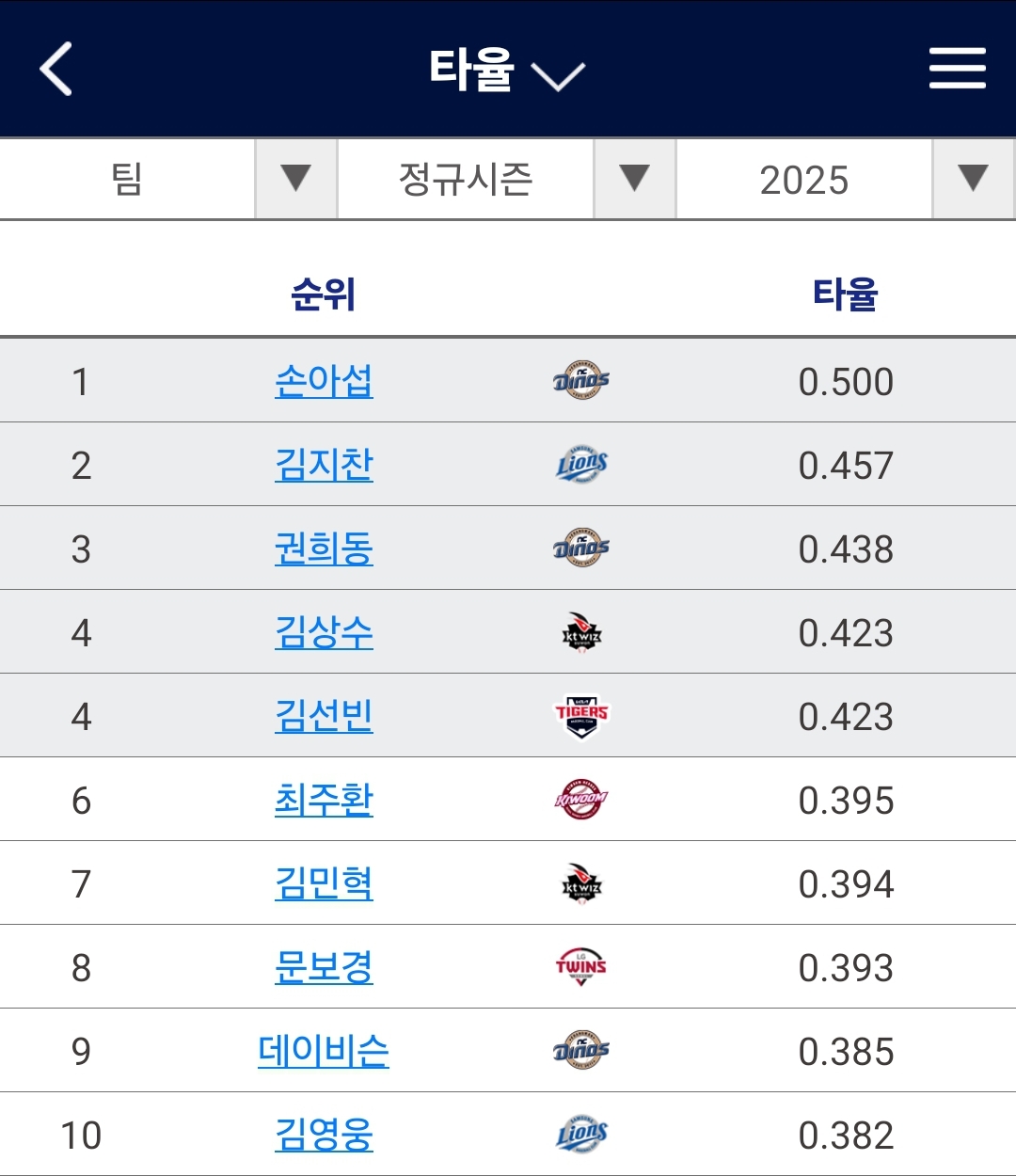
Task: Select the 순위 column header
Action: point(323,294)
